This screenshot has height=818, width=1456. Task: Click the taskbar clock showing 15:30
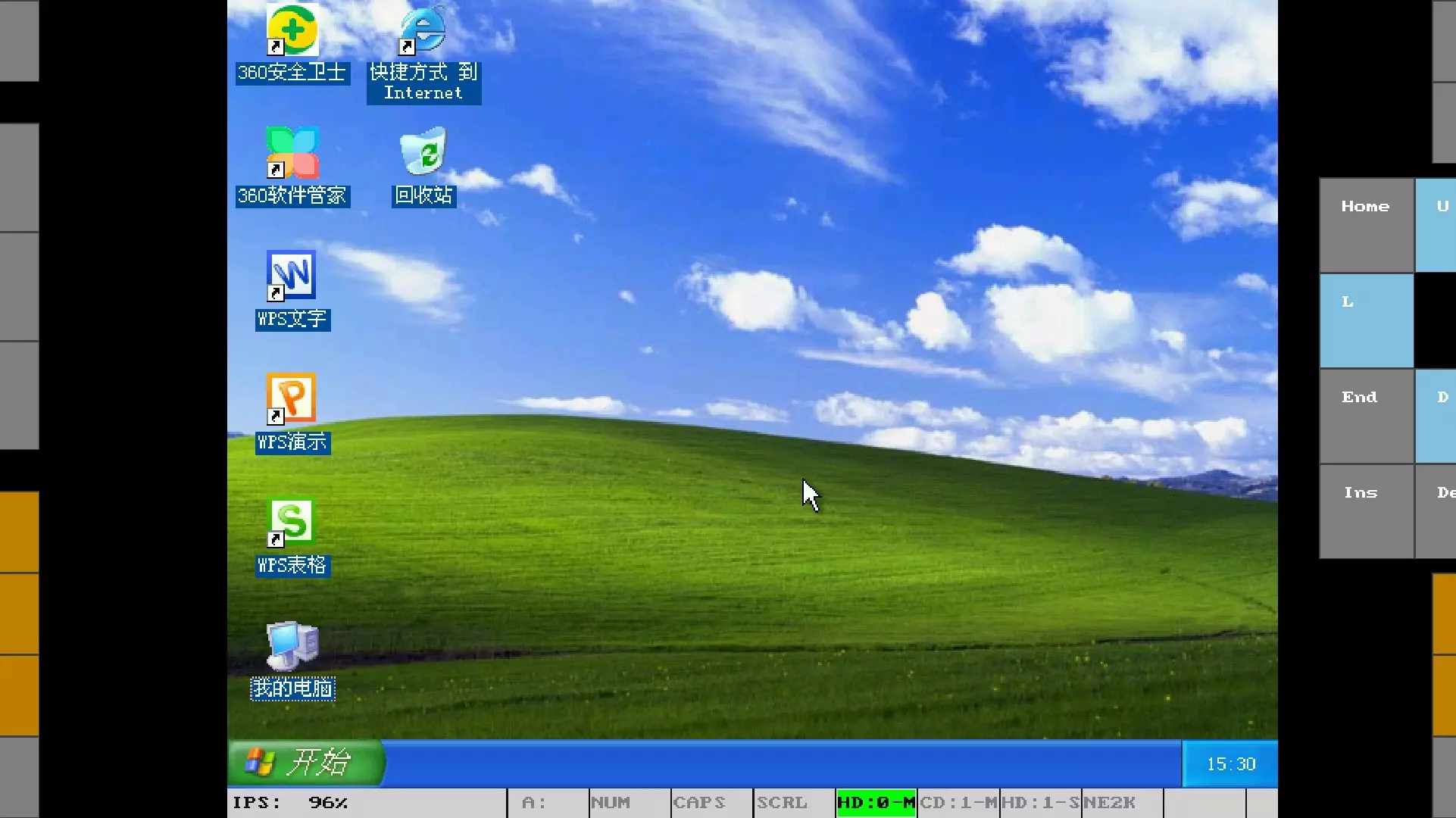coord(1230,763)
